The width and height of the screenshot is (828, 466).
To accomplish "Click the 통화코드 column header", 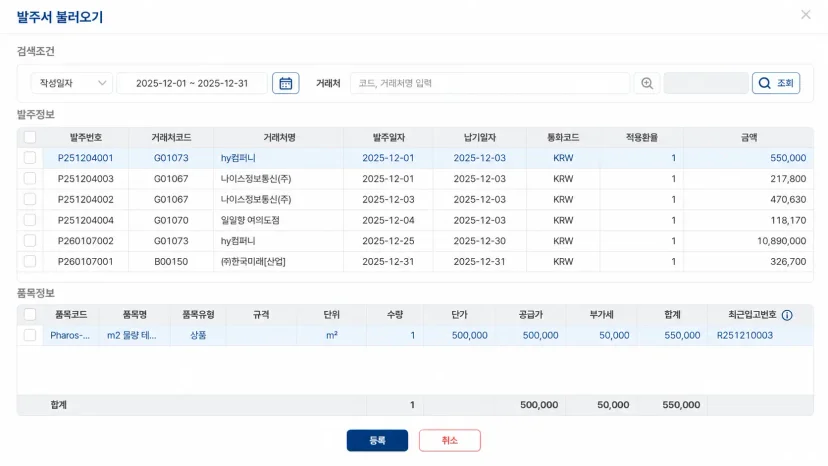I will 563,137.
